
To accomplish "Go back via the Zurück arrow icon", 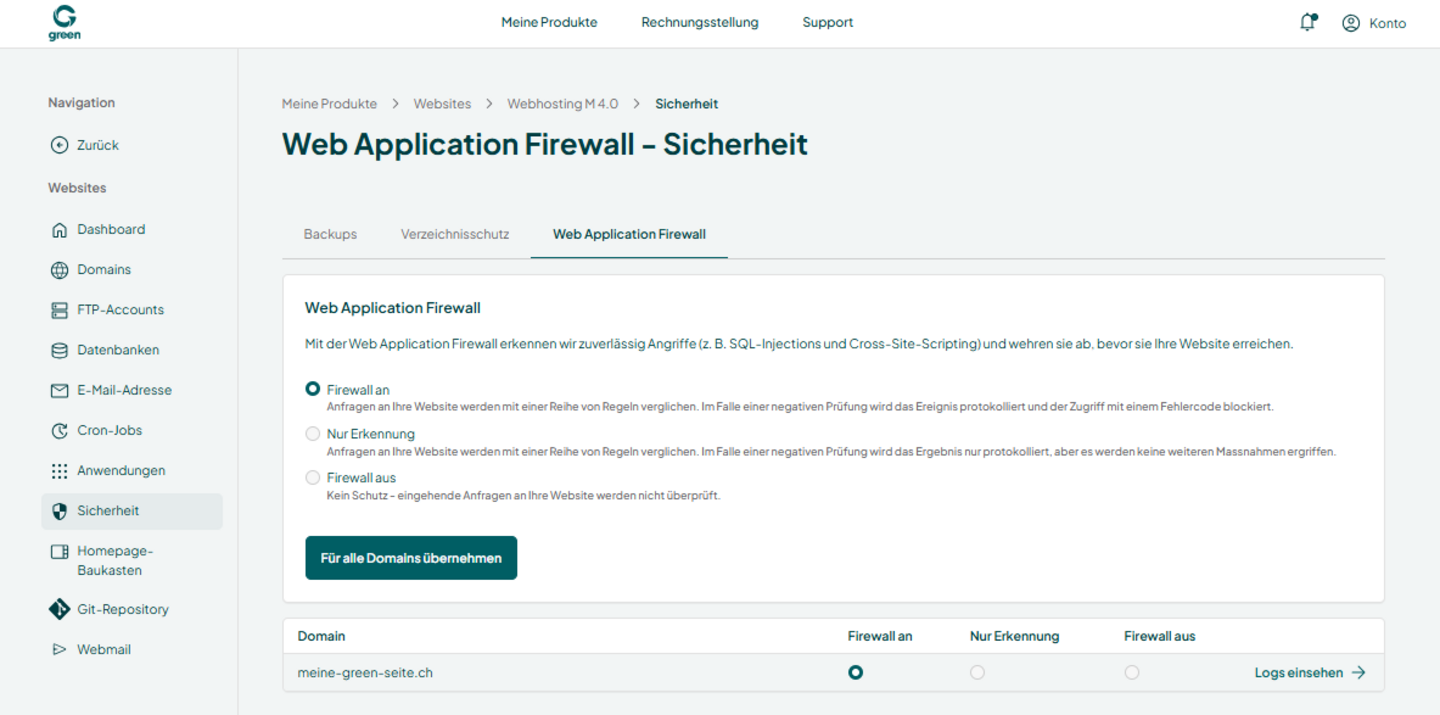I will click(x=59, y=145).
